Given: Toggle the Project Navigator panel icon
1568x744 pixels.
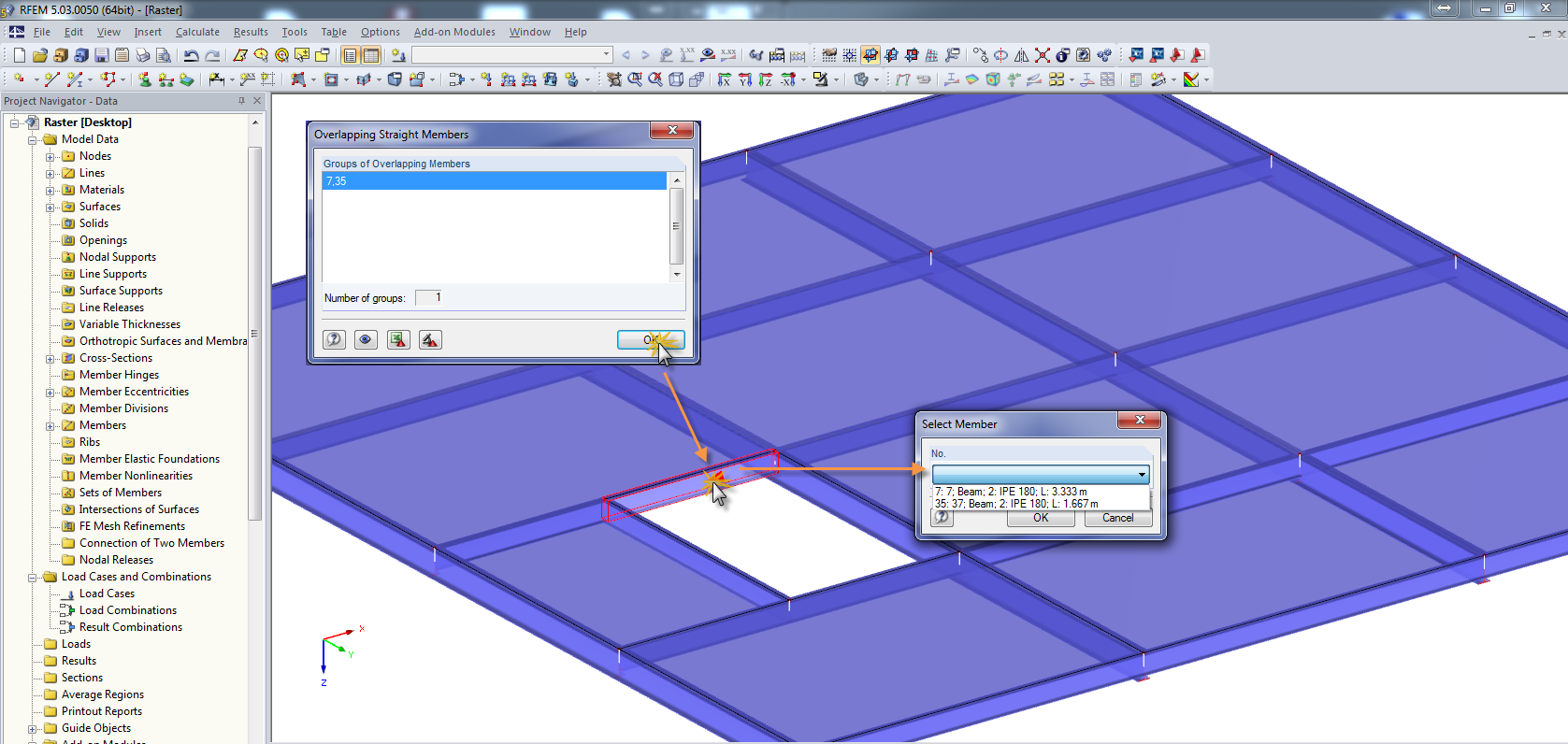Looking at the screenshot, I should point(351,55).
